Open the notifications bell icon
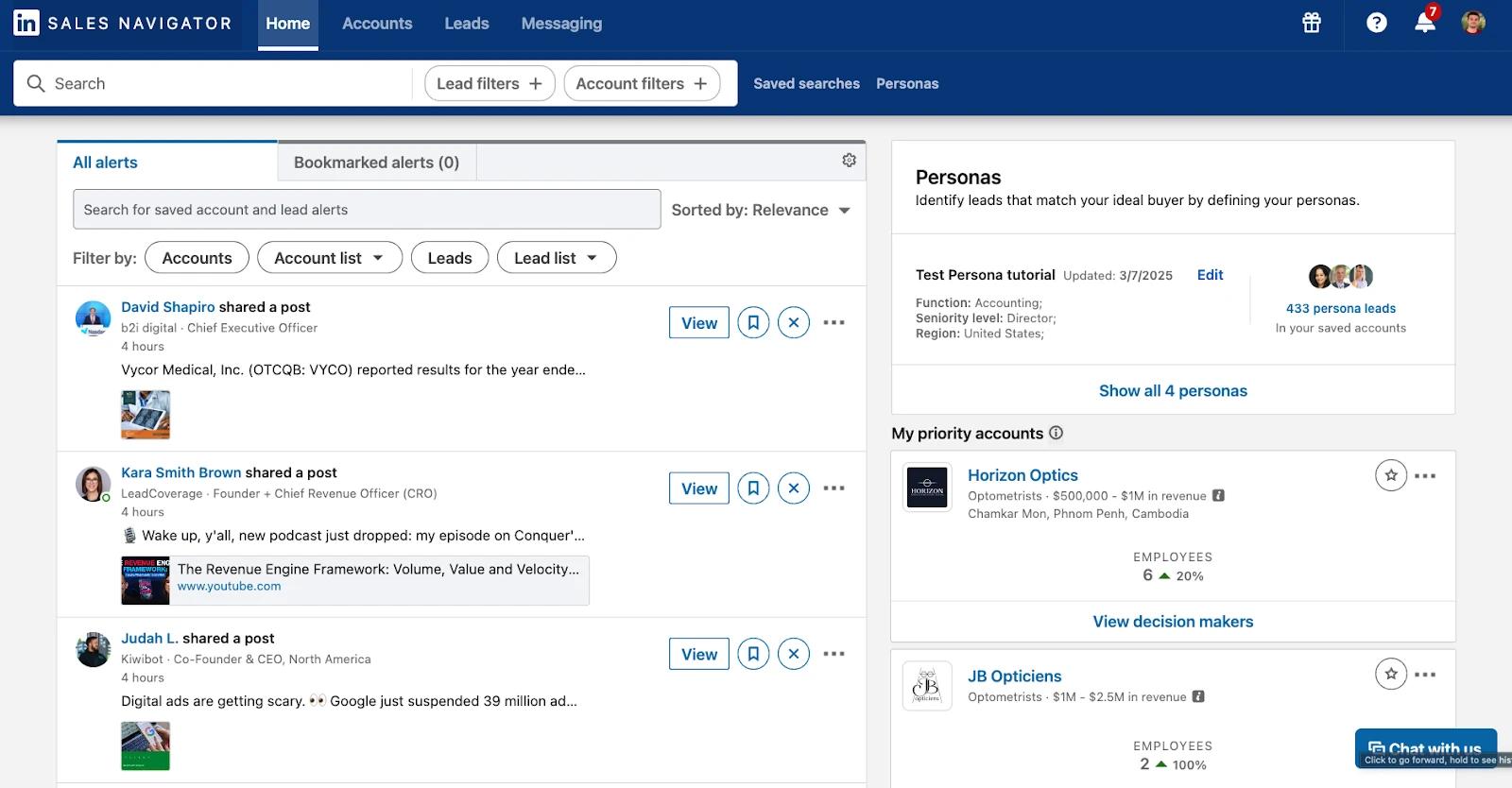 (x=1425, y=23)
